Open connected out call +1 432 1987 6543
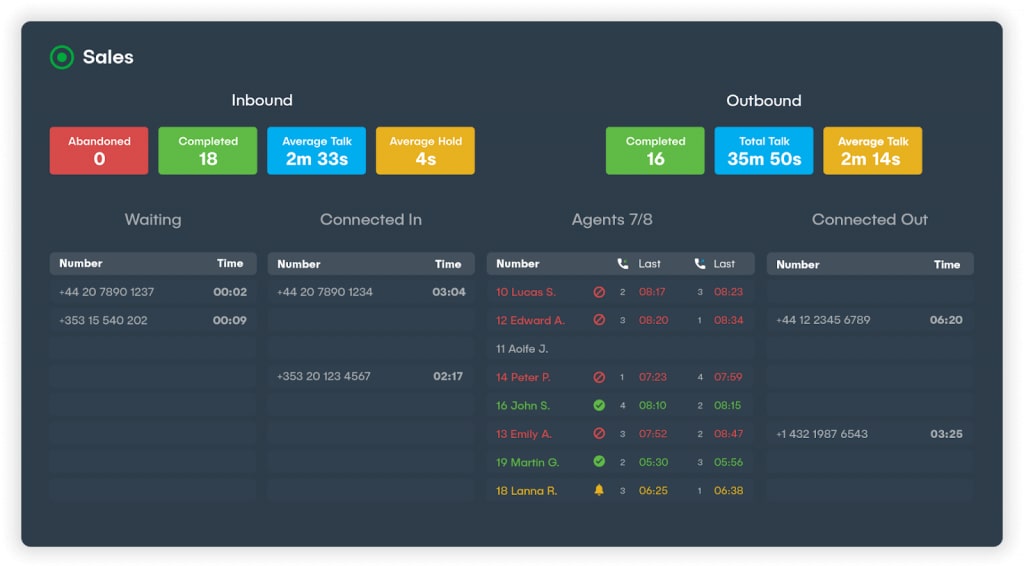Viewport: 1024px width, 568px height. tap(822, 434)
